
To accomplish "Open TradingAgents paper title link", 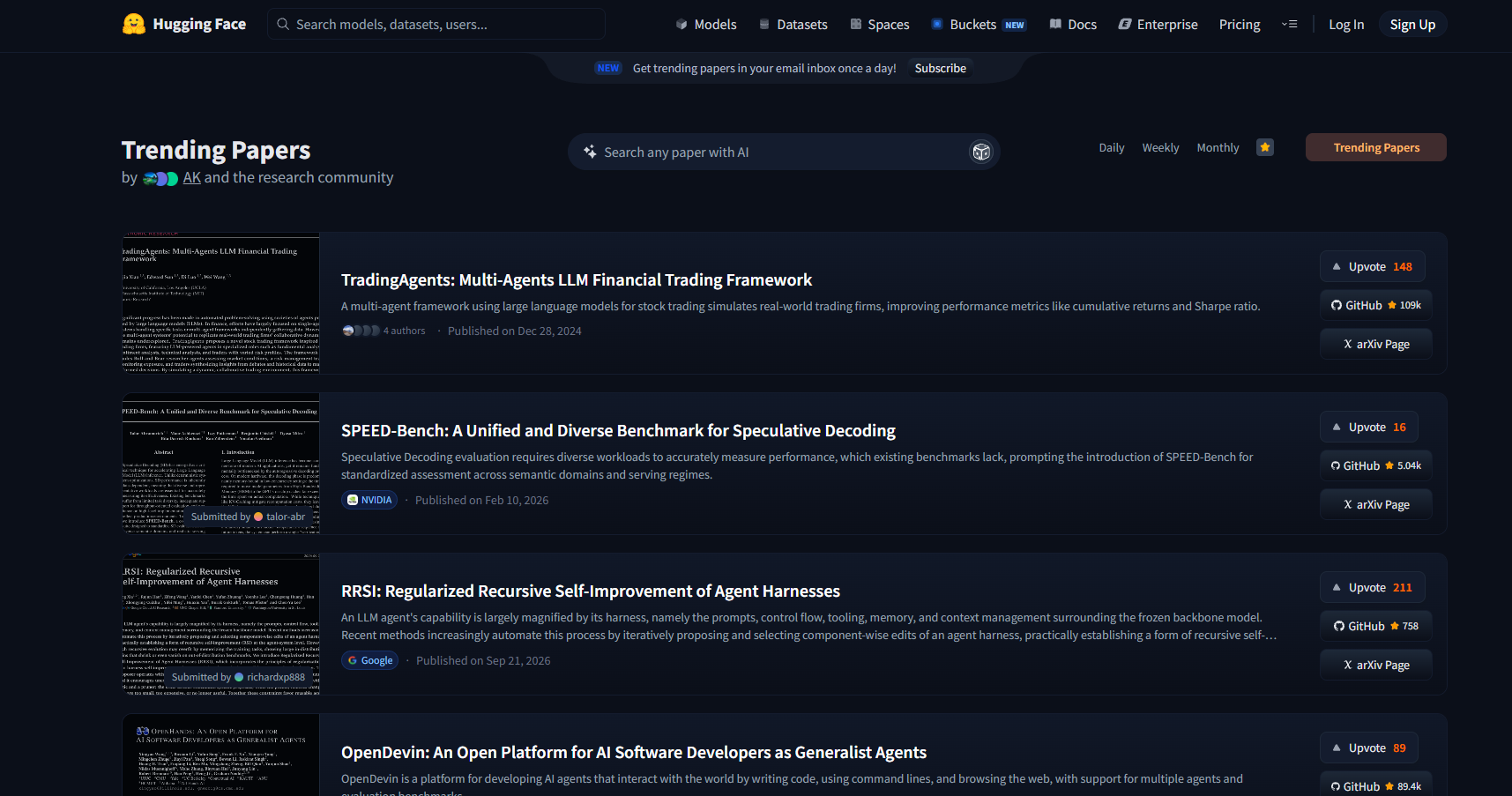I will click(577, 279).
